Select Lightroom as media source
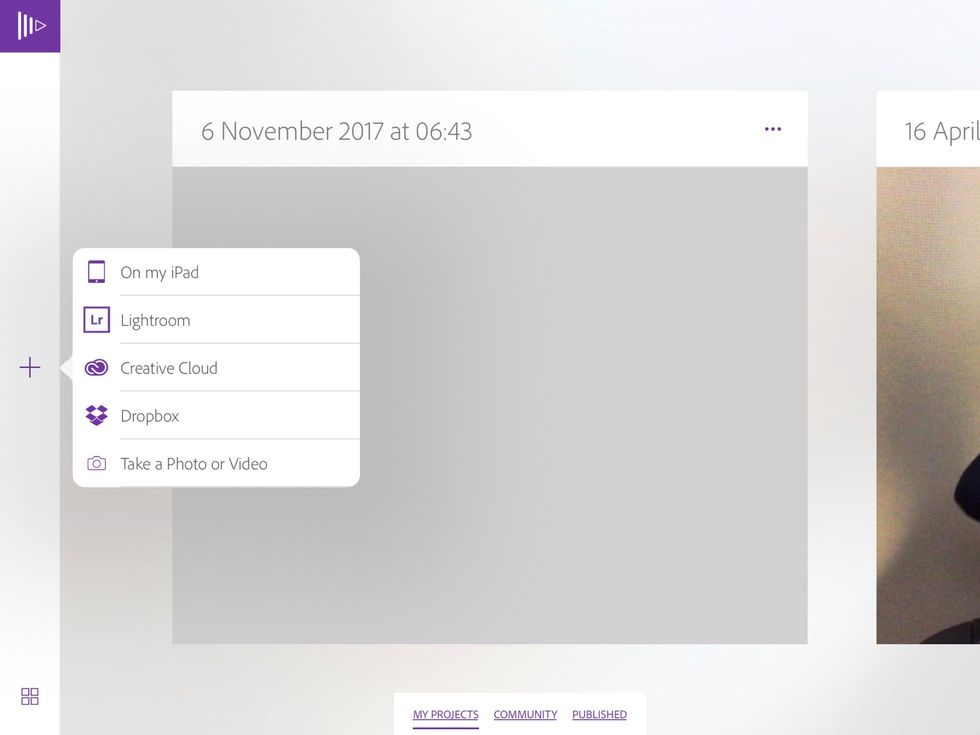This screenshot has height=735, width=980. click(216, 320)
